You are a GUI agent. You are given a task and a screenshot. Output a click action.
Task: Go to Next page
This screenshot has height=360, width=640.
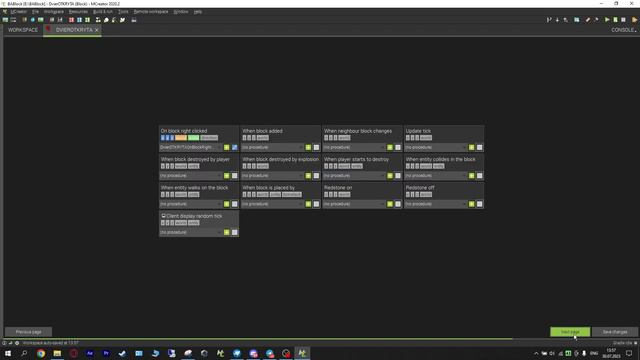coord(570,332)
